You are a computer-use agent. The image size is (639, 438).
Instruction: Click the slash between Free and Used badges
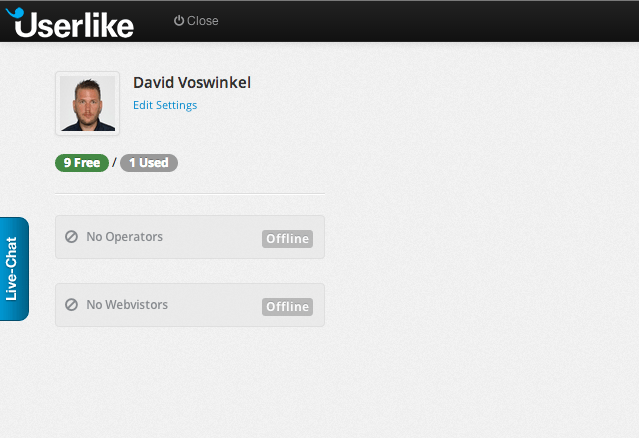114,162
